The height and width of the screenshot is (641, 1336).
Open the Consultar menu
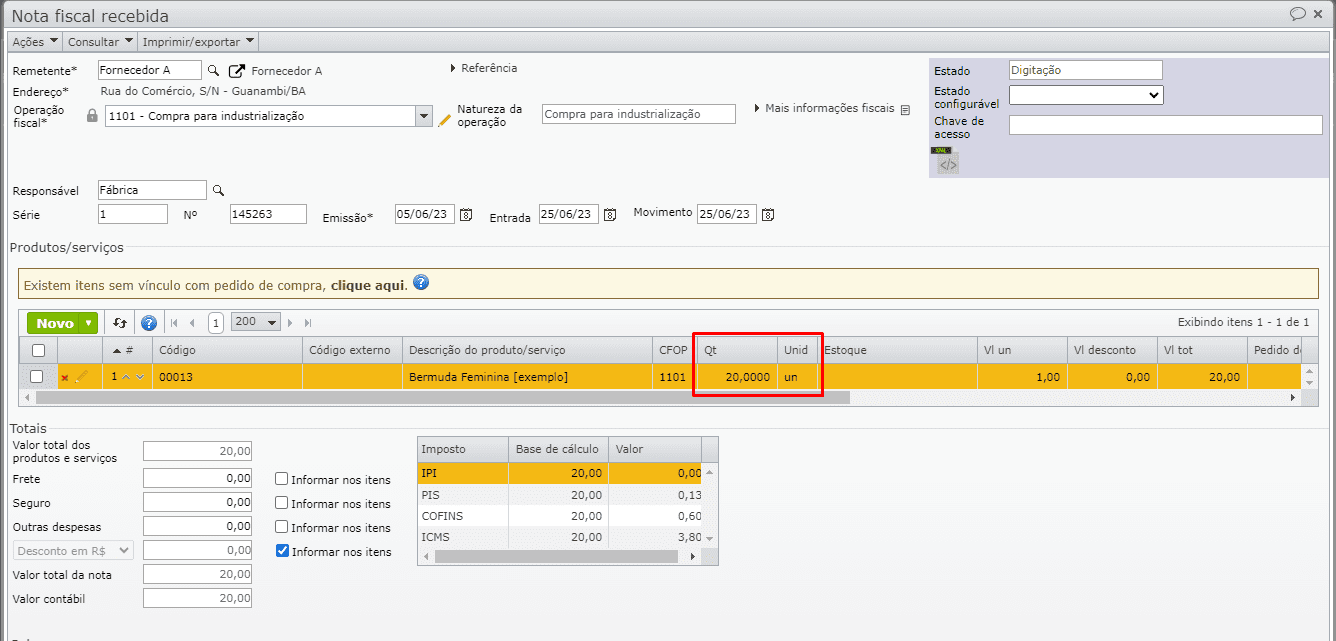pos(100,42)
